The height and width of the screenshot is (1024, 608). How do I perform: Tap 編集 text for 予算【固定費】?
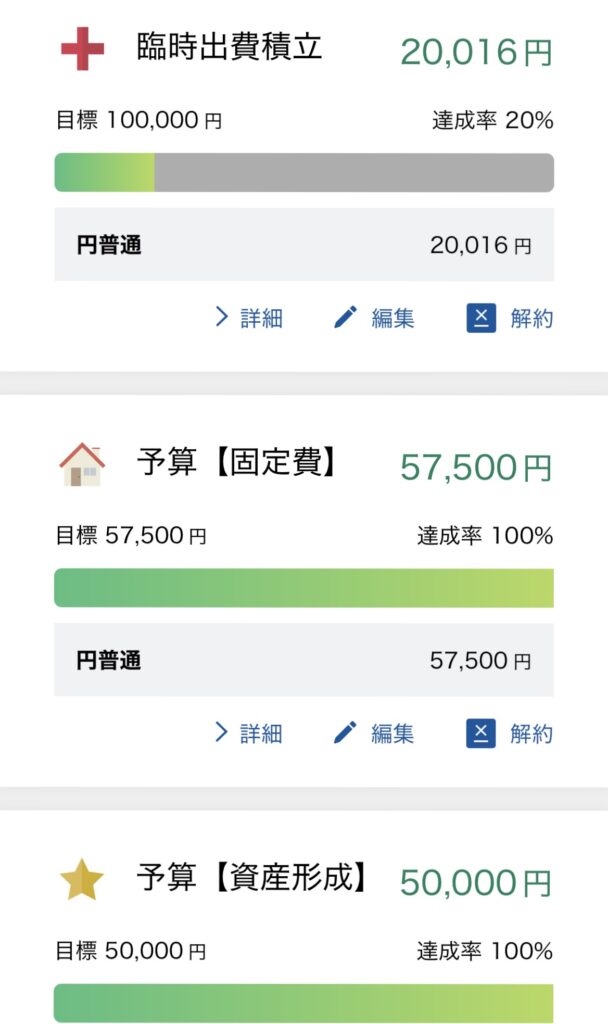(x=393, y=733)
